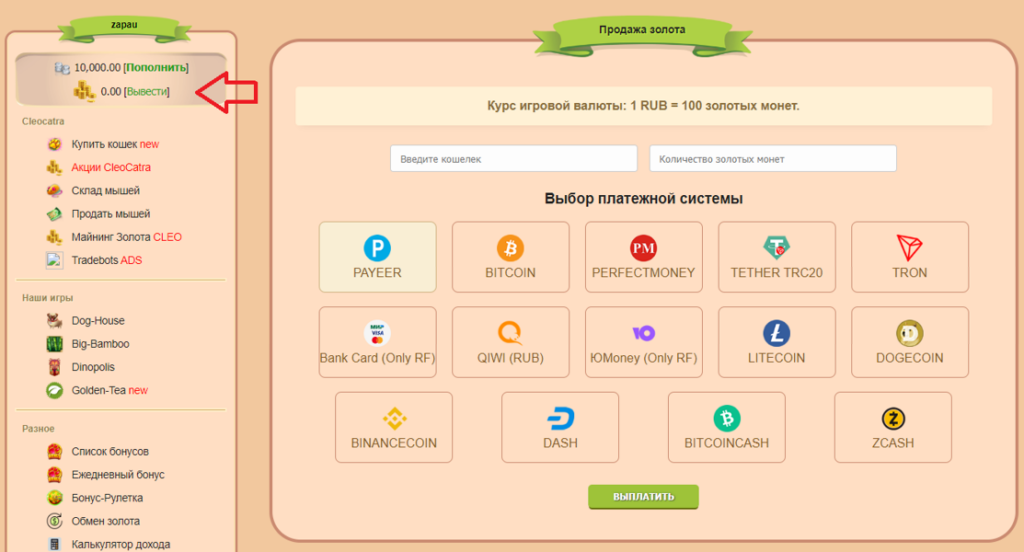This screenshot has width=1024, height=552.
Task: Click the Бонус-Рулетка wheel icon
Action: tap(55, 498)
